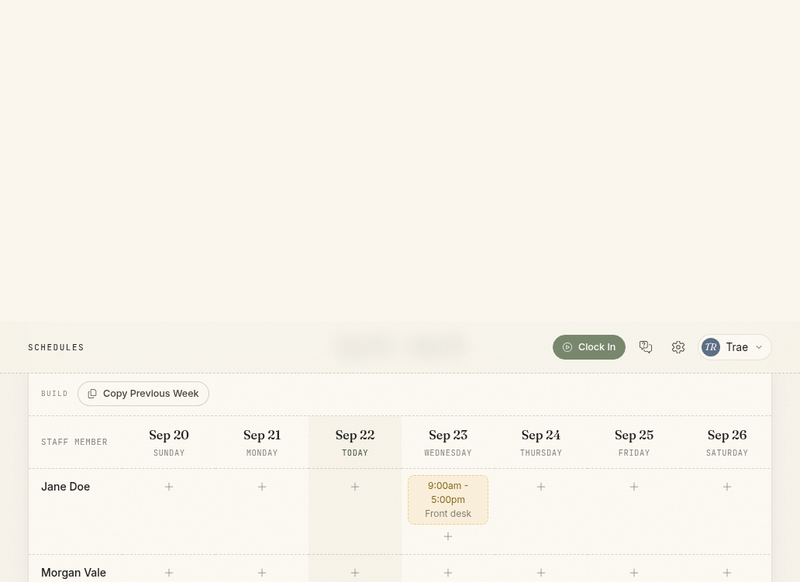Add shift for Jane Doe on Sep 22
The width and height of the screenshot is (800, 582).
(355, 487)
